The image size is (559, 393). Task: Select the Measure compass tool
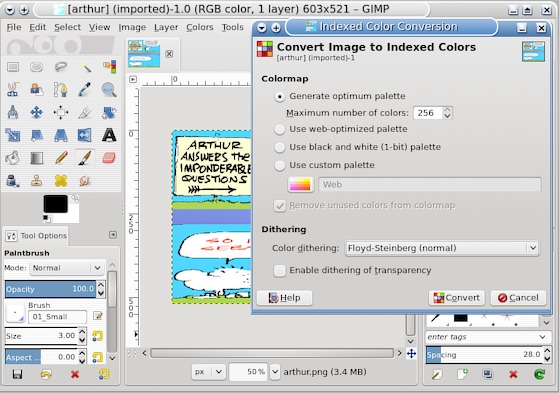point(13,112)
